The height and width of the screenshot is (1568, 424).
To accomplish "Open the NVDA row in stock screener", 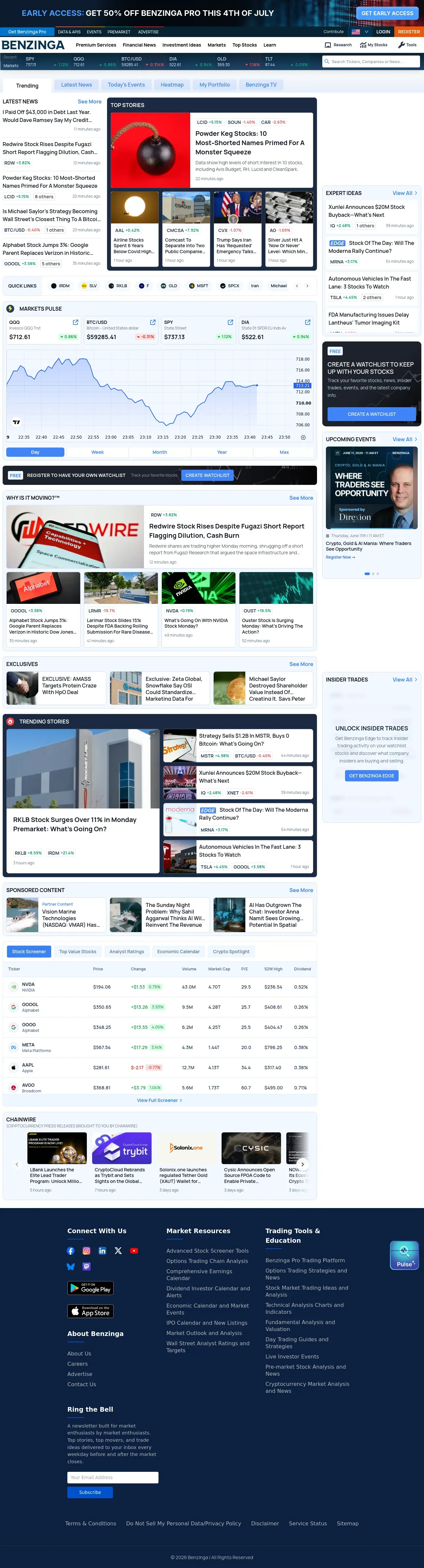I will [x=159, y=987].
